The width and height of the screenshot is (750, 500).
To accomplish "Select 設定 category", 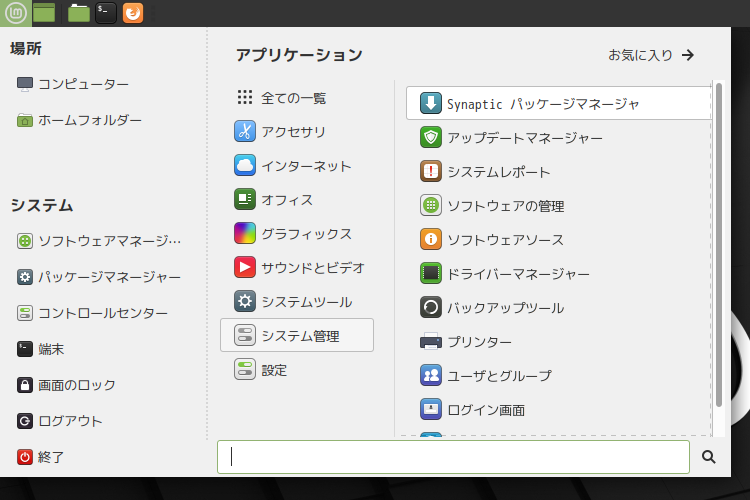I will 297,369.
